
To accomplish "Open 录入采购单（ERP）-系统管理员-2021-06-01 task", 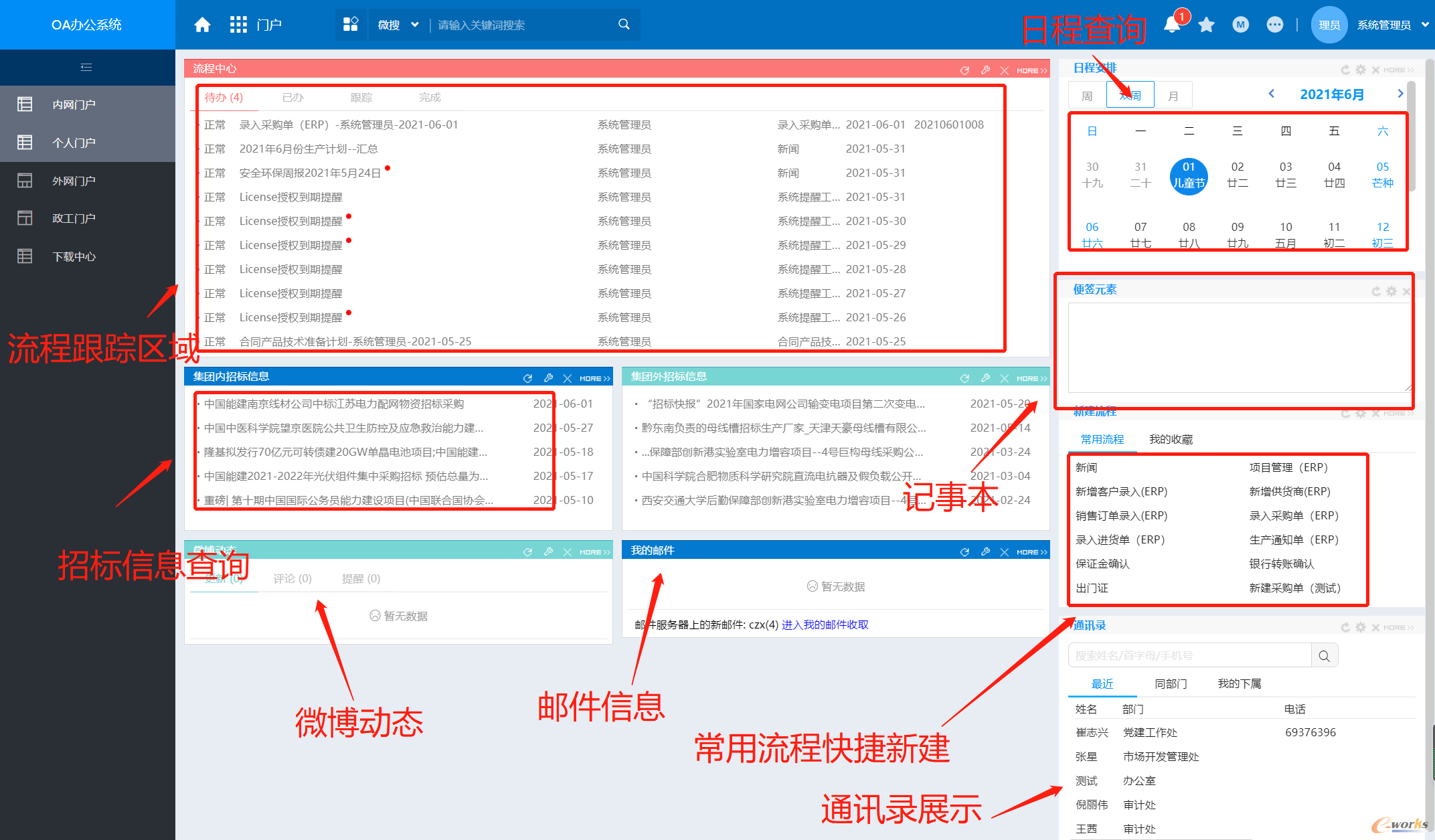I will (349, 125).
